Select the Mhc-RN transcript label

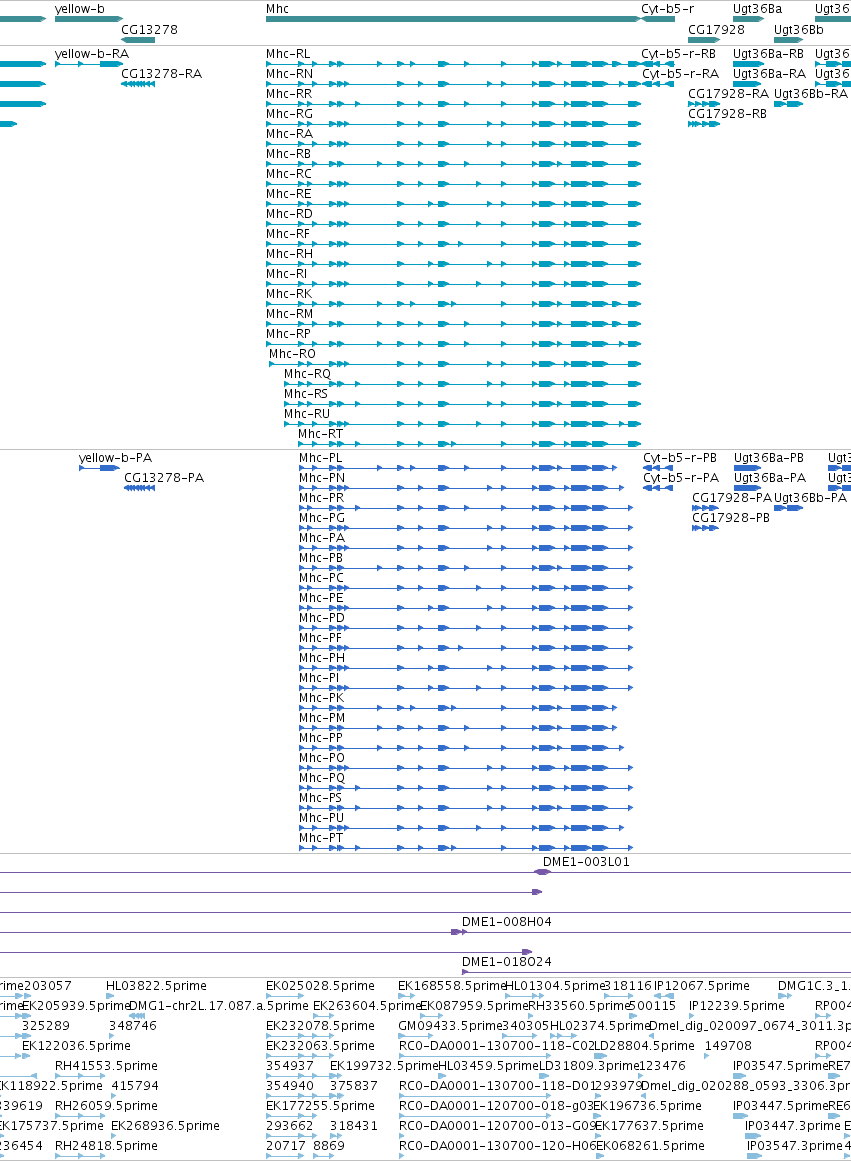point(289,74)
